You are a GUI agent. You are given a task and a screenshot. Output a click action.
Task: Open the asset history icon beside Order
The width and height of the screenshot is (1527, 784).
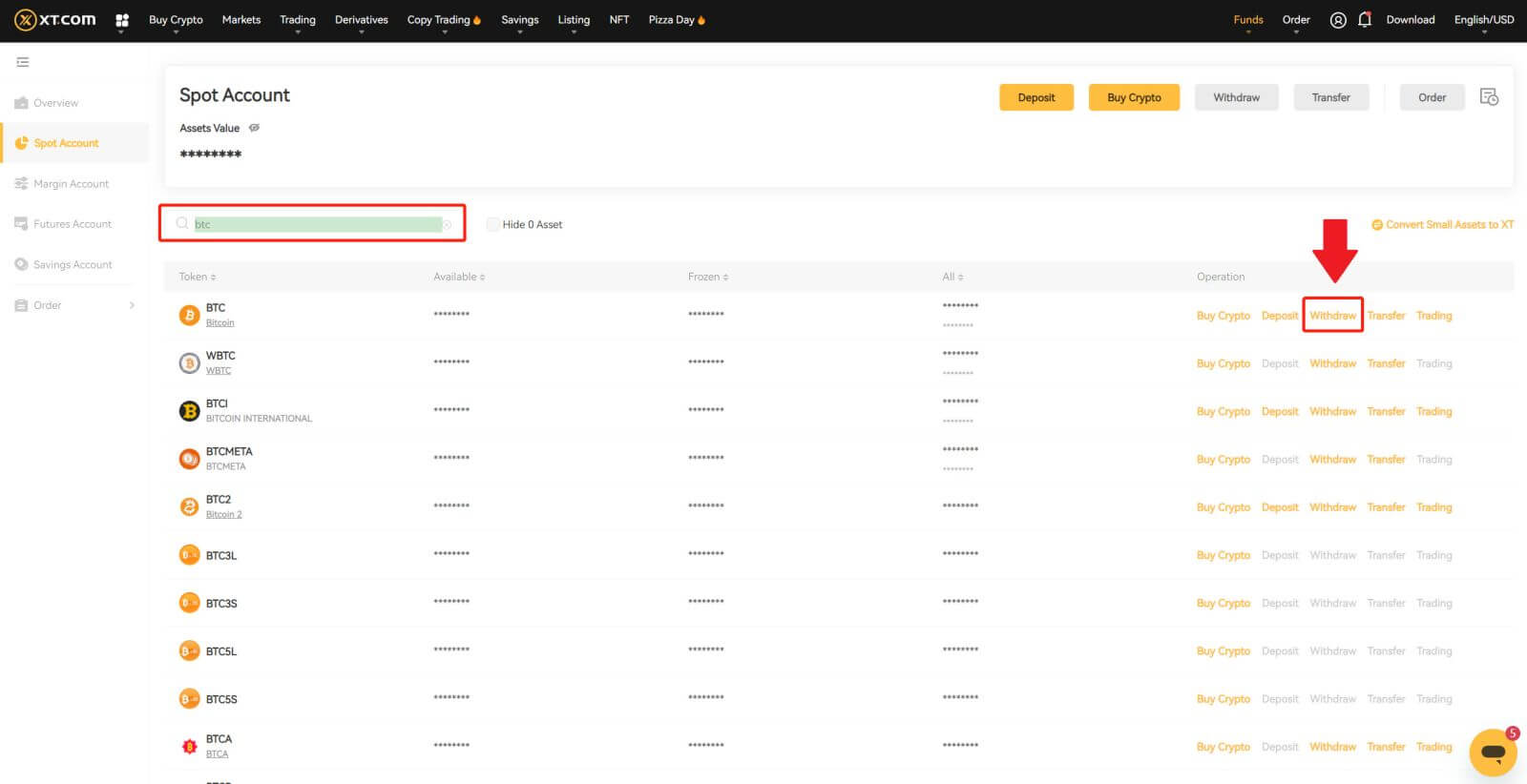click(x=1489, y=97)
